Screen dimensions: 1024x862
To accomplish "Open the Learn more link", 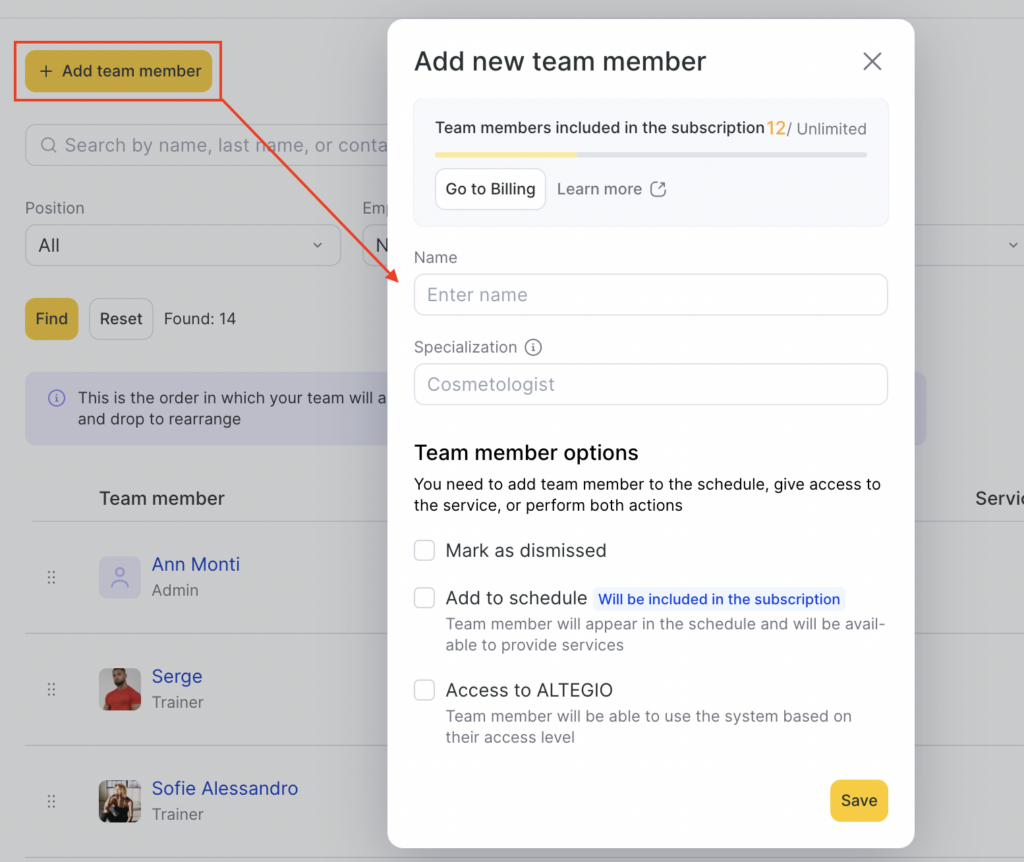I will pos(599,189).
